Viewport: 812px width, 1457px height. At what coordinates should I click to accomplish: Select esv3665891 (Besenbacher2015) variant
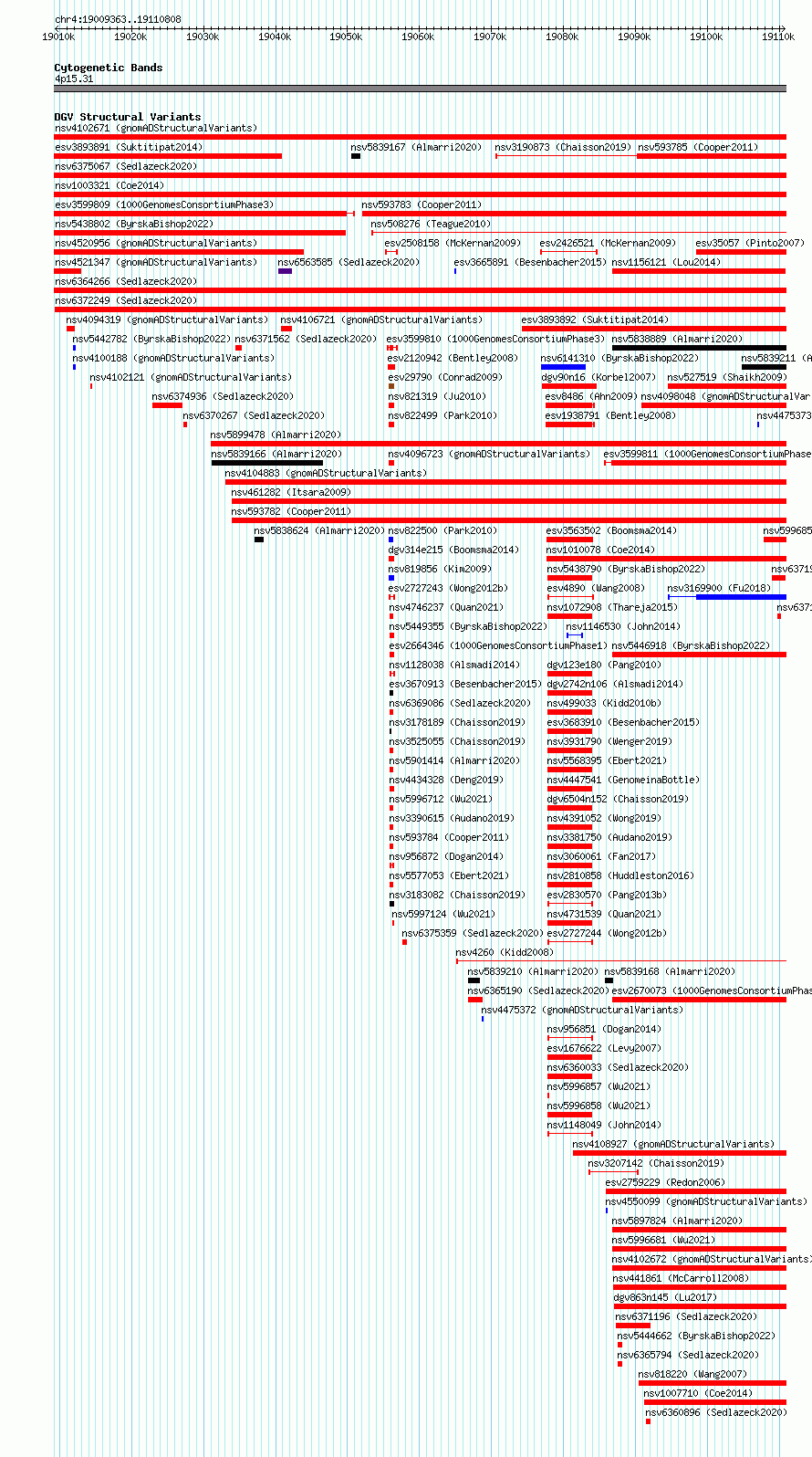[530, 262]
